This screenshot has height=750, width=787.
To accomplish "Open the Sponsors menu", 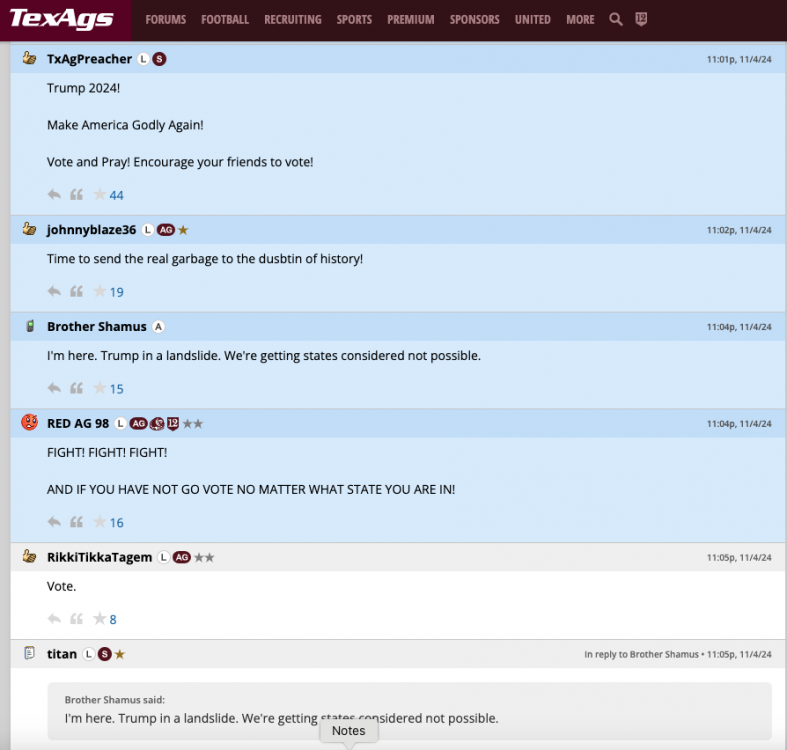I will point(474,20).
